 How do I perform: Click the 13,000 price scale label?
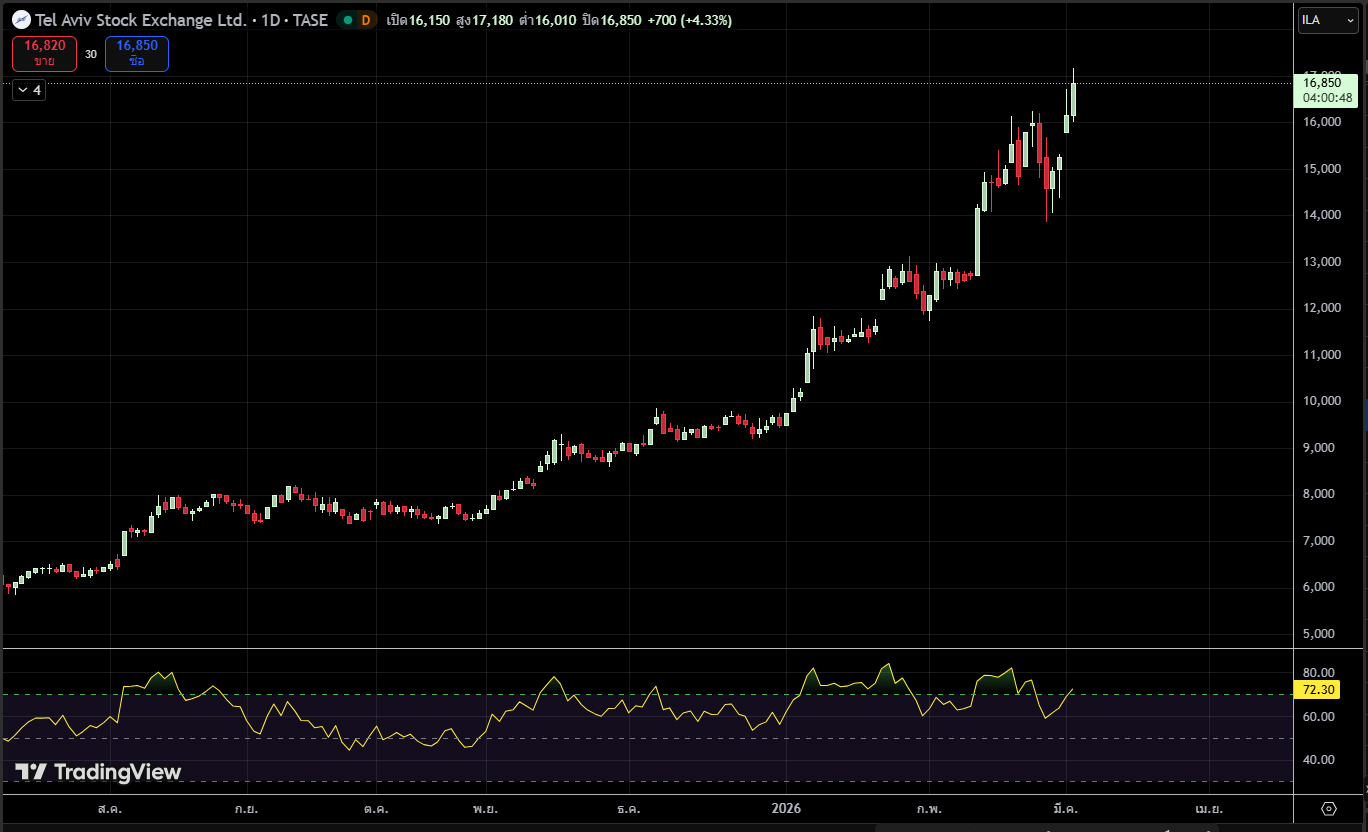[x=1321, y=262]
